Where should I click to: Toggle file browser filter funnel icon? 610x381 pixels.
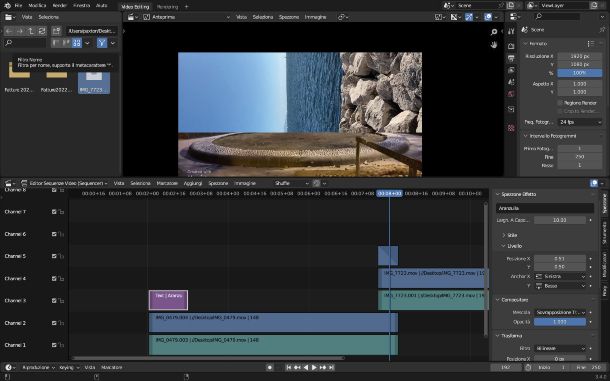[x=102, y=43]
